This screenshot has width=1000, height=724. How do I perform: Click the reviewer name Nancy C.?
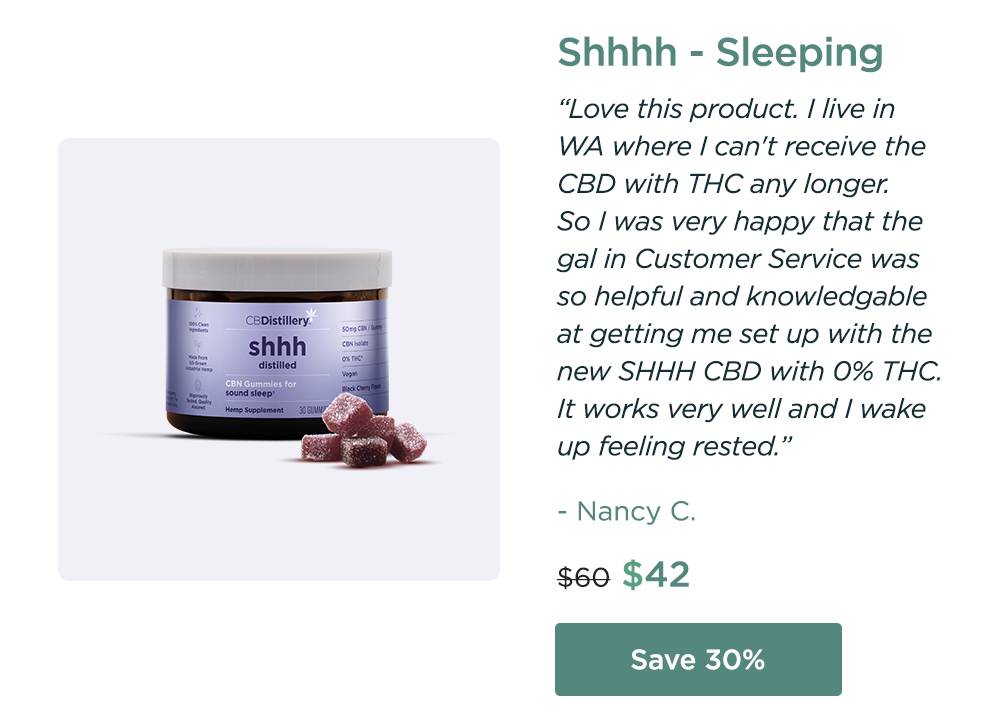627,511
